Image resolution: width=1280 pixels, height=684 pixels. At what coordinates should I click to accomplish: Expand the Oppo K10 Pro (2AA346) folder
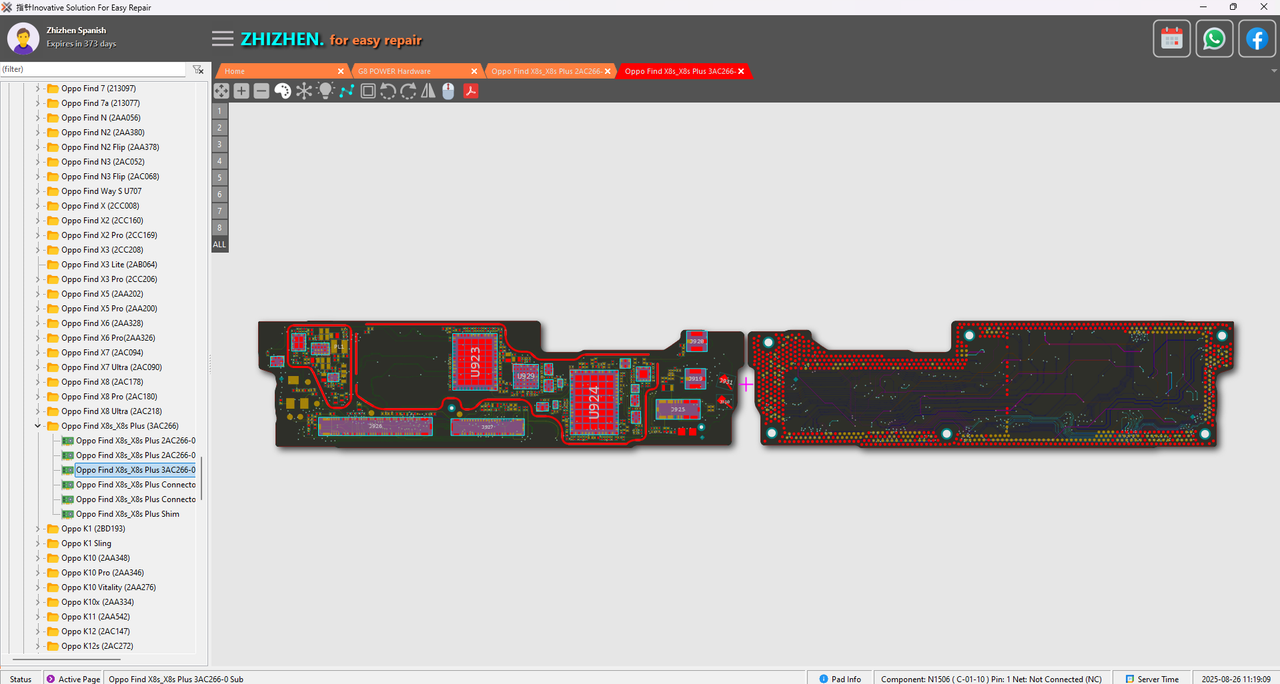39,573
